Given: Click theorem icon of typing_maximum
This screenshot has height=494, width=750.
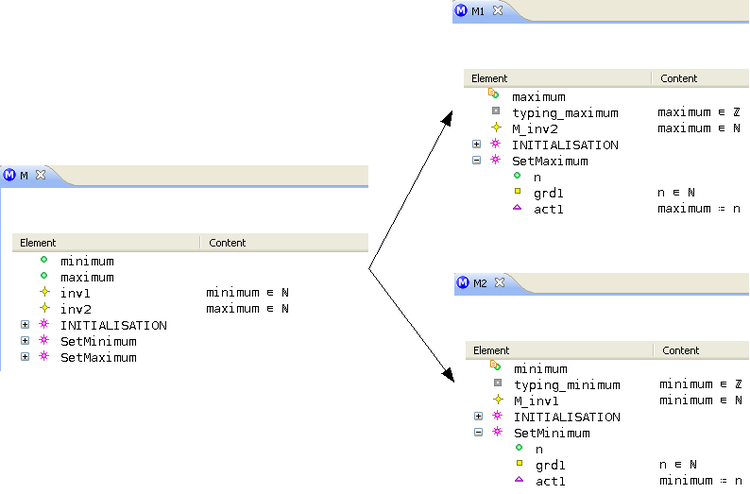Looking at the screenshot, I should click(x=496, y=111).
